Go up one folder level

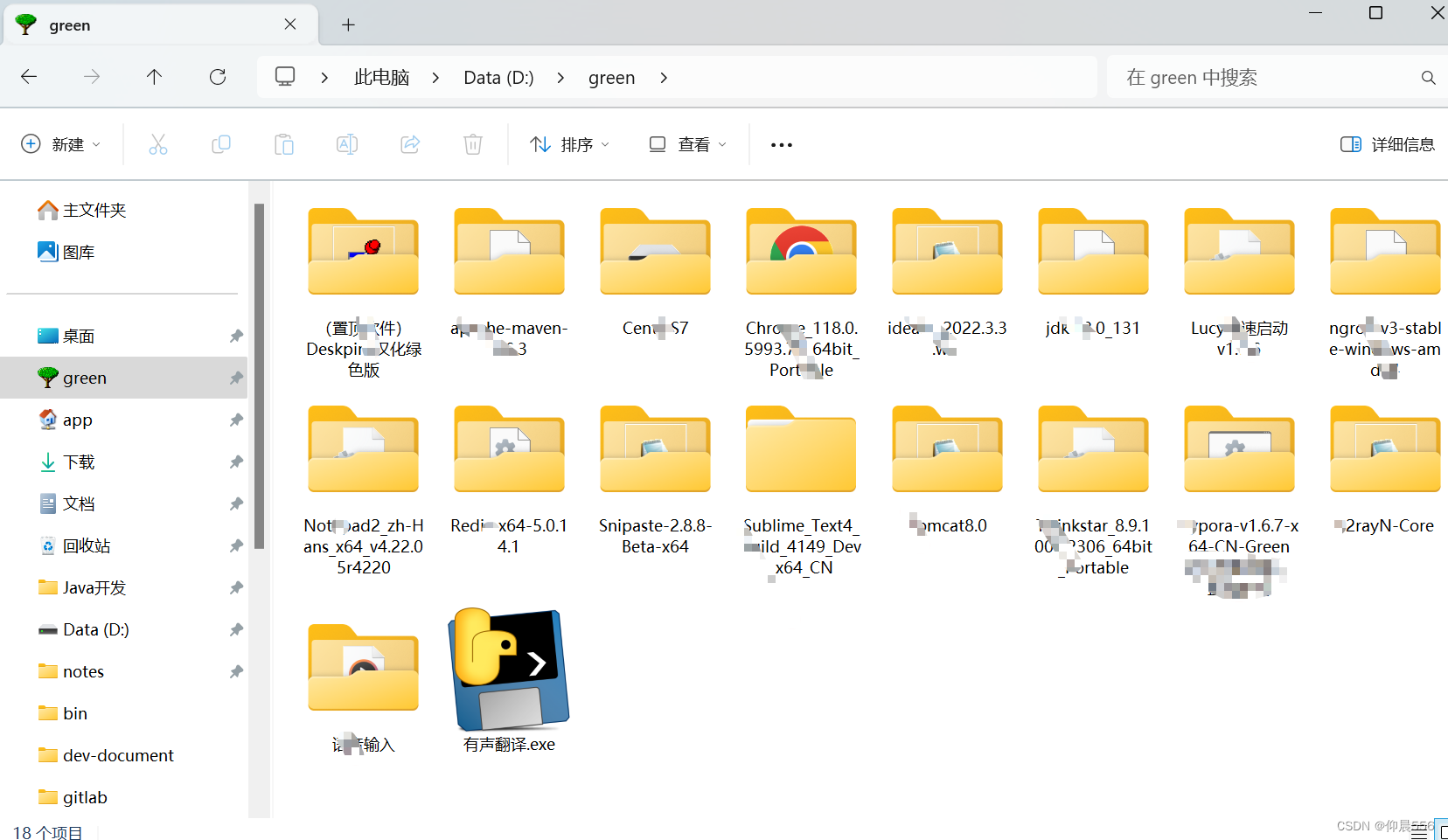click(155, 77)
